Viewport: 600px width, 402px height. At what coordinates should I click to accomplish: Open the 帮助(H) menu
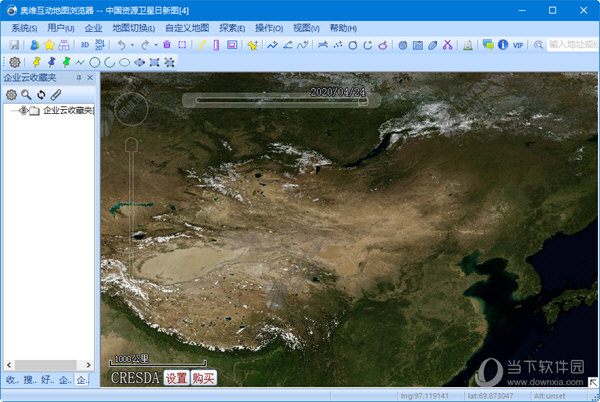[343, 28]
